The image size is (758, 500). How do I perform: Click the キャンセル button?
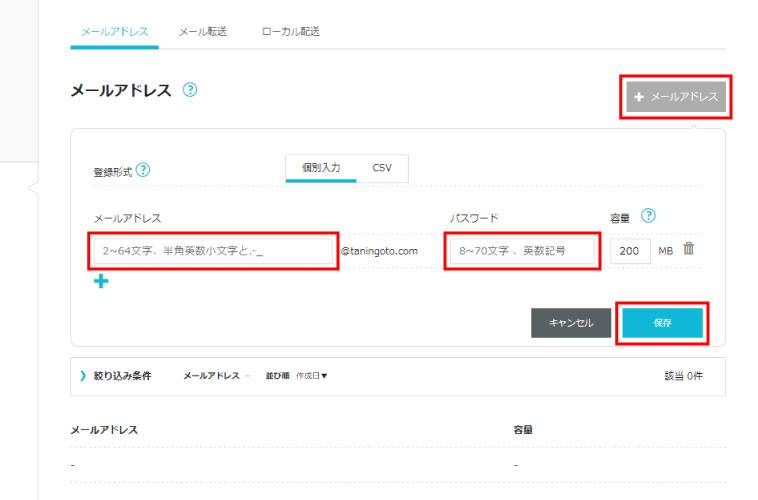571,323
